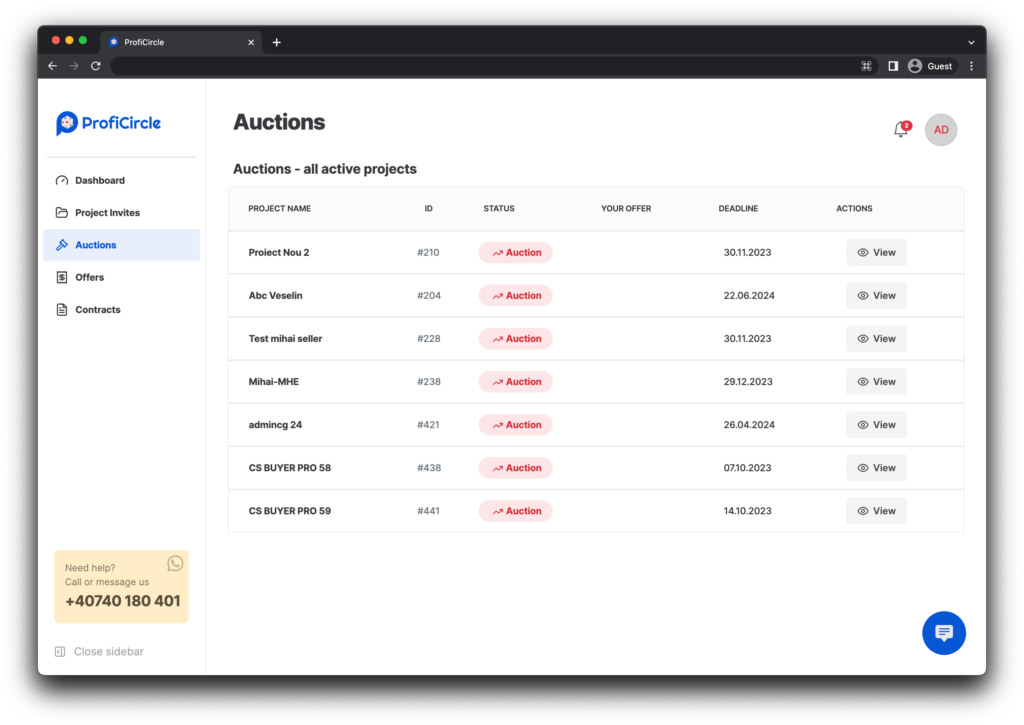Click the 07.10.2023 deadline
This screenshot has height=725, width=1024.
click(x=747, y=468)
